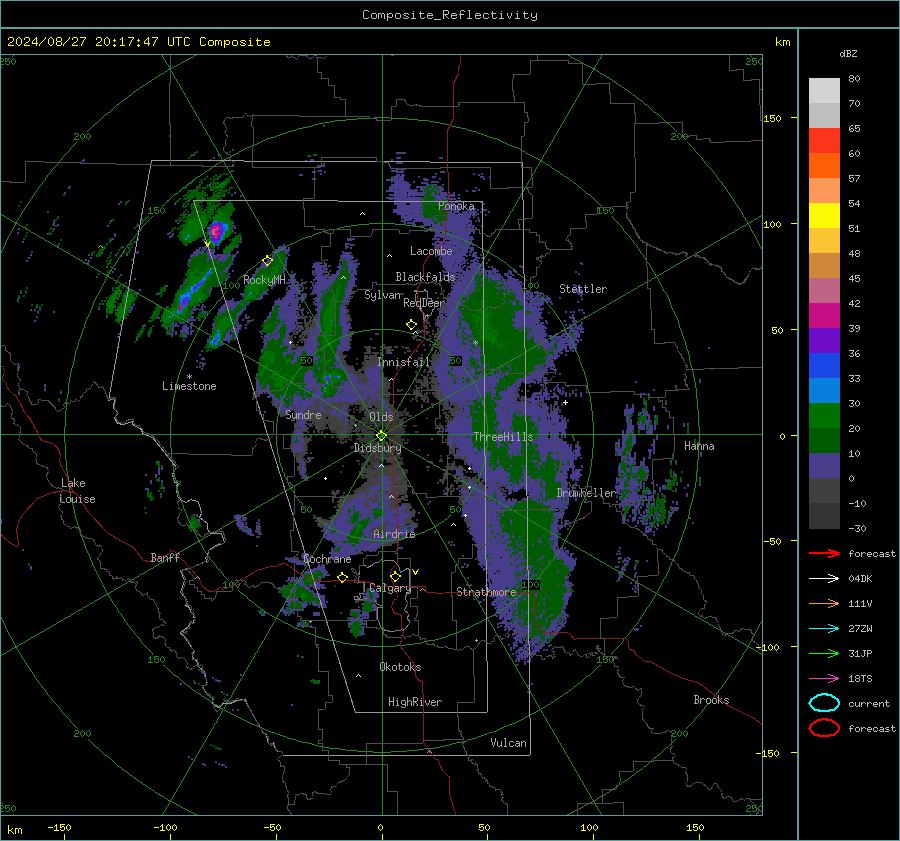Viewport: 900px width, 841px height.
Task: Select the light gray 70-80 dBZ swatch
Action: 824,91
